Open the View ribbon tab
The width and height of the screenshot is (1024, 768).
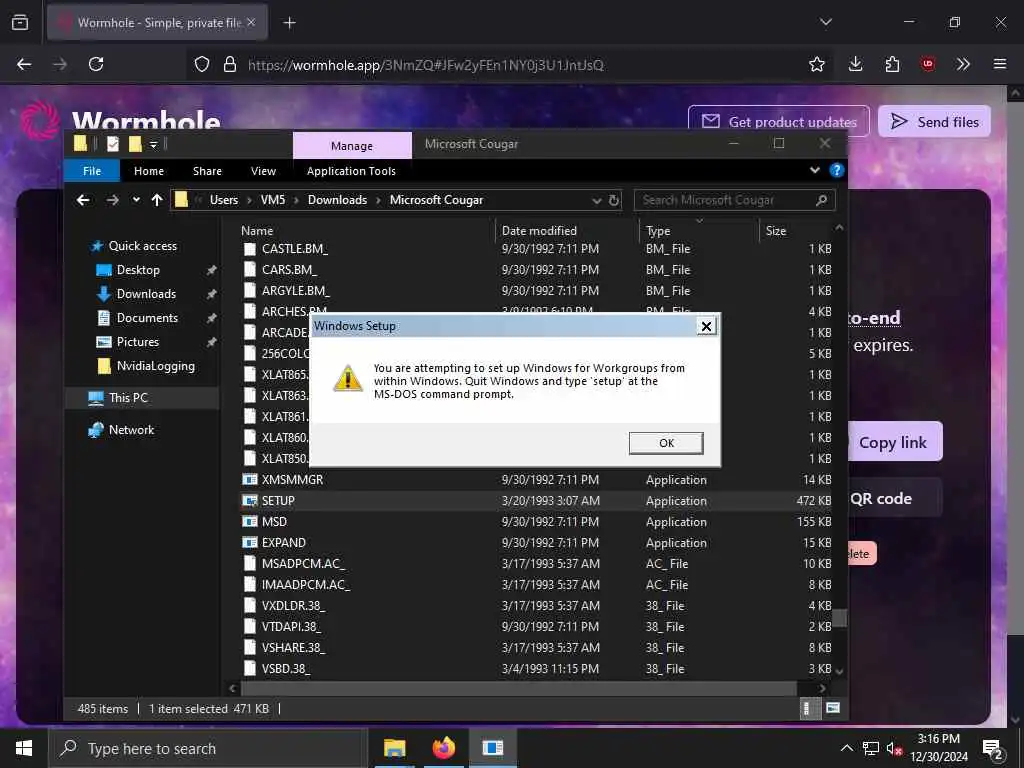click(263, 171)
